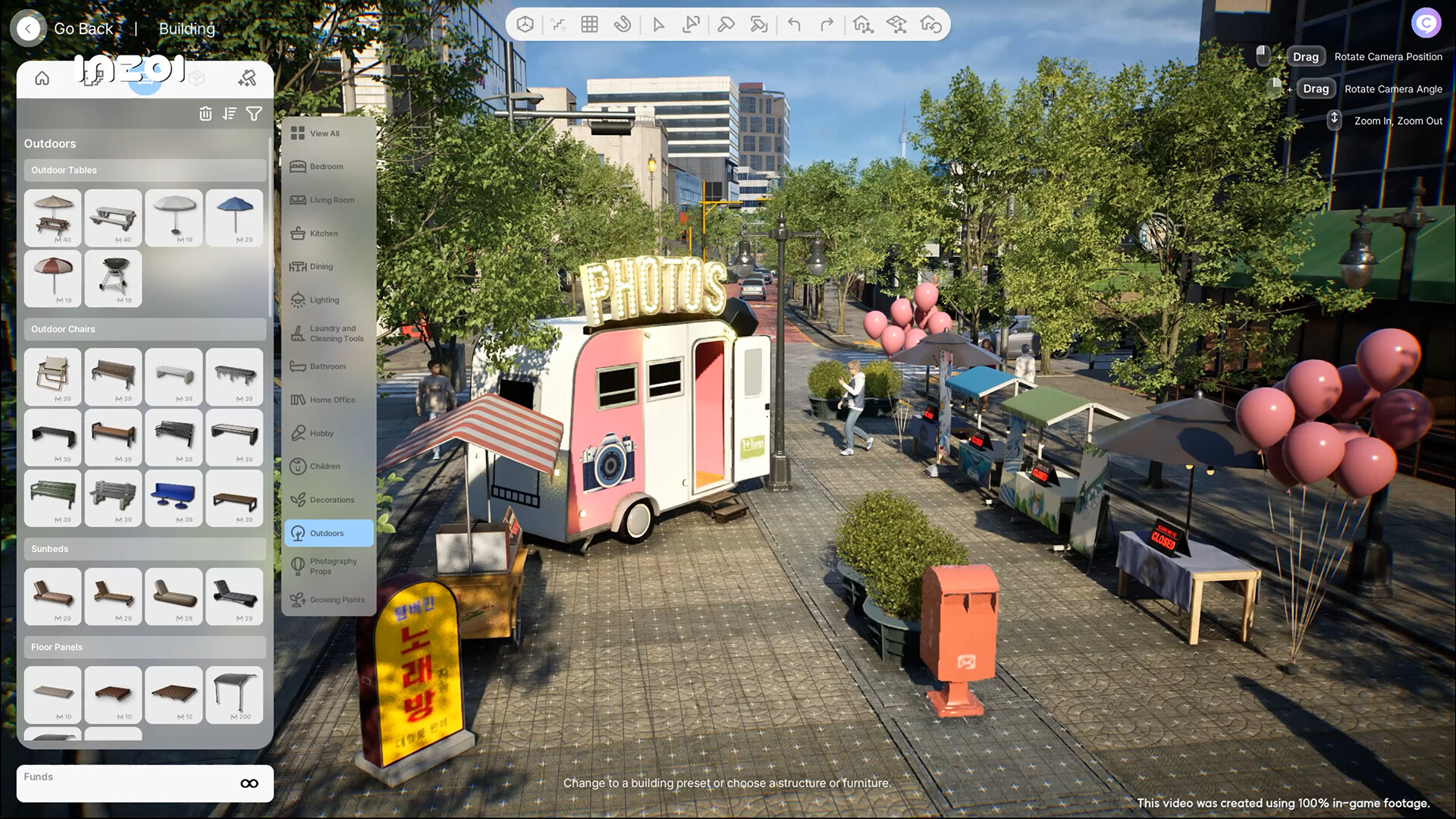Activate the hammer build tool
Viewport: 1456px width, 819px height.
(x=726, y=24)
